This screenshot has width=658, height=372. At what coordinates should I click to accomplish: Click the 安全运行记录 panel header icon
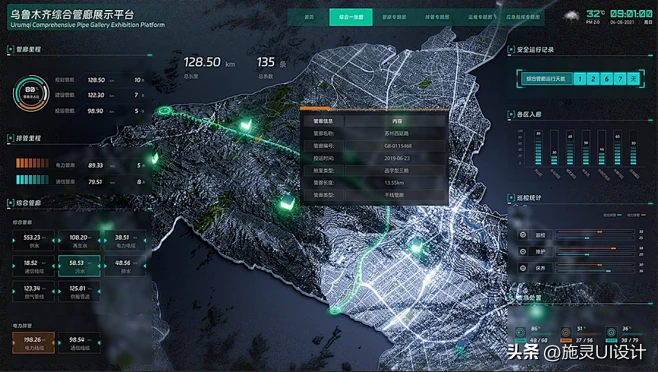pos(511,50)
